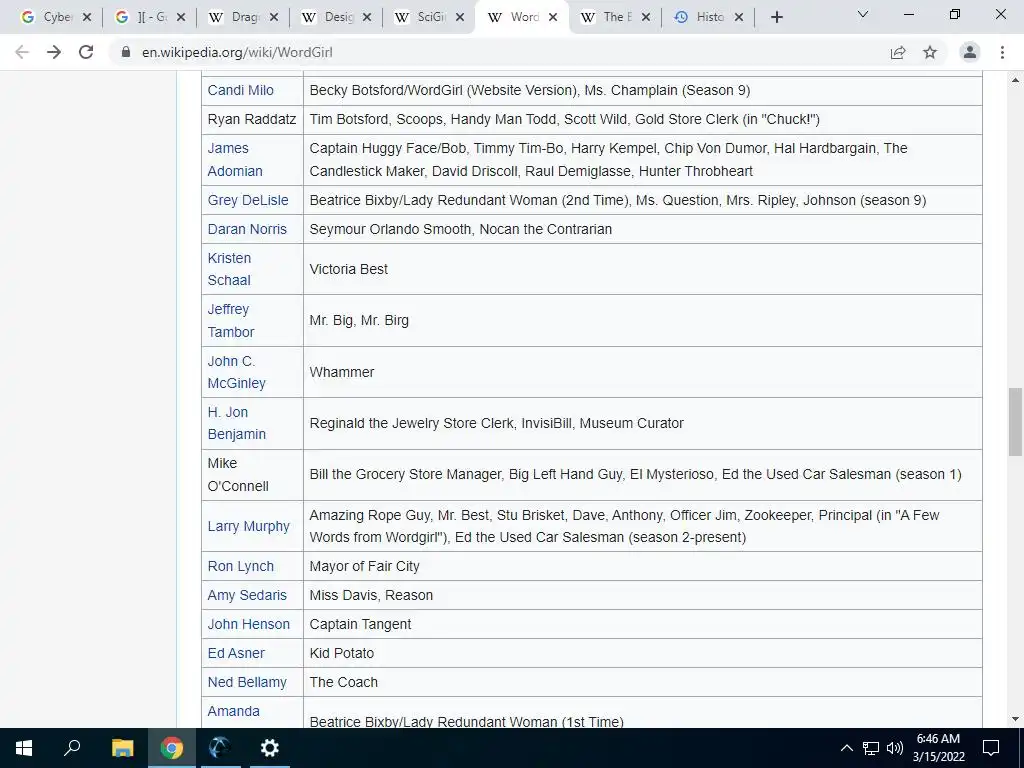This screenshot has height=768, width=1024.
Task: Go back to the previous page
Action: click(x=22, y=52)
